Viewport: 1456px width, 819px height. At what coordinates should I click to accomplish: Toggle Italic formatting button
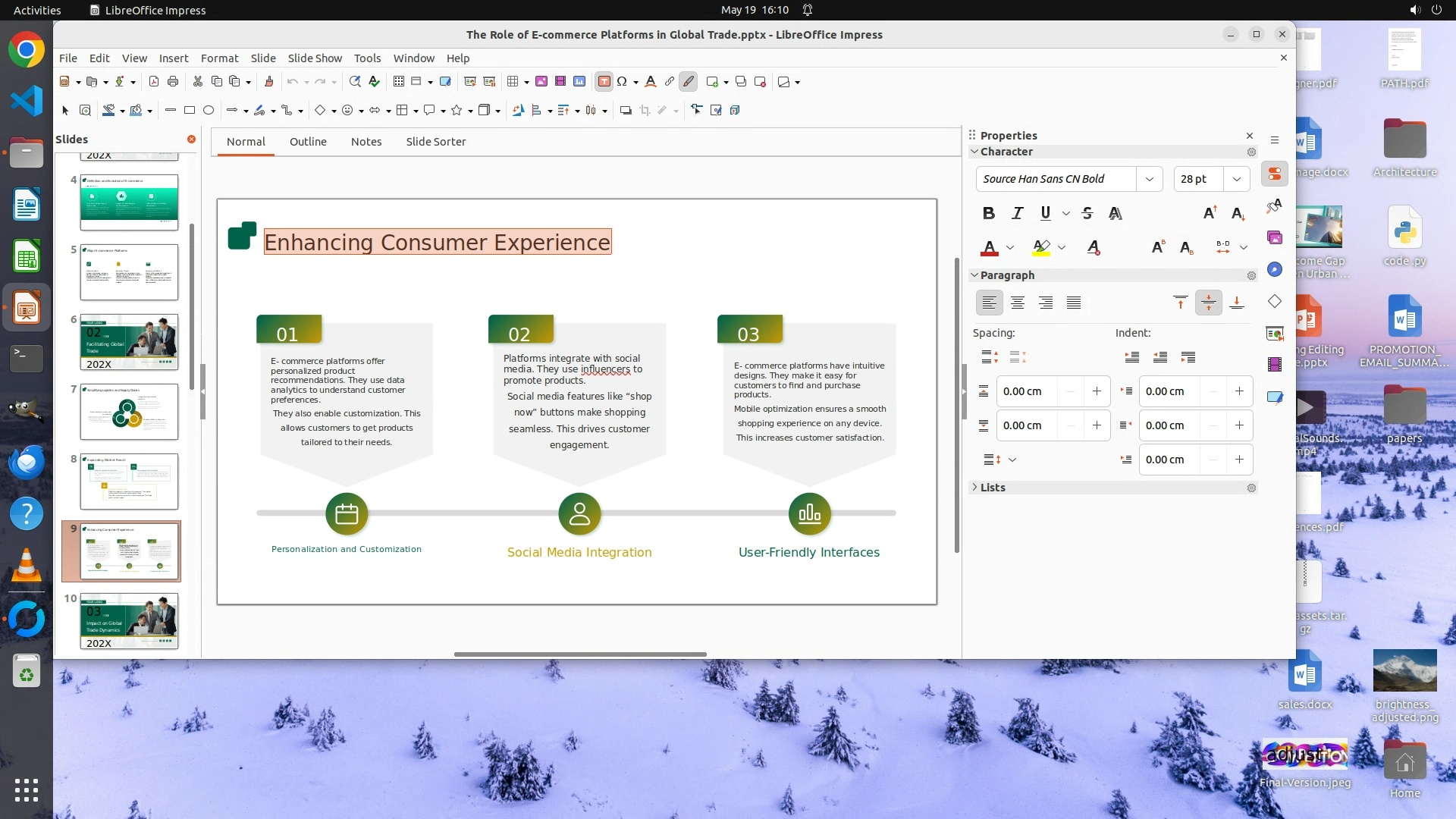tap(1017, 213)
